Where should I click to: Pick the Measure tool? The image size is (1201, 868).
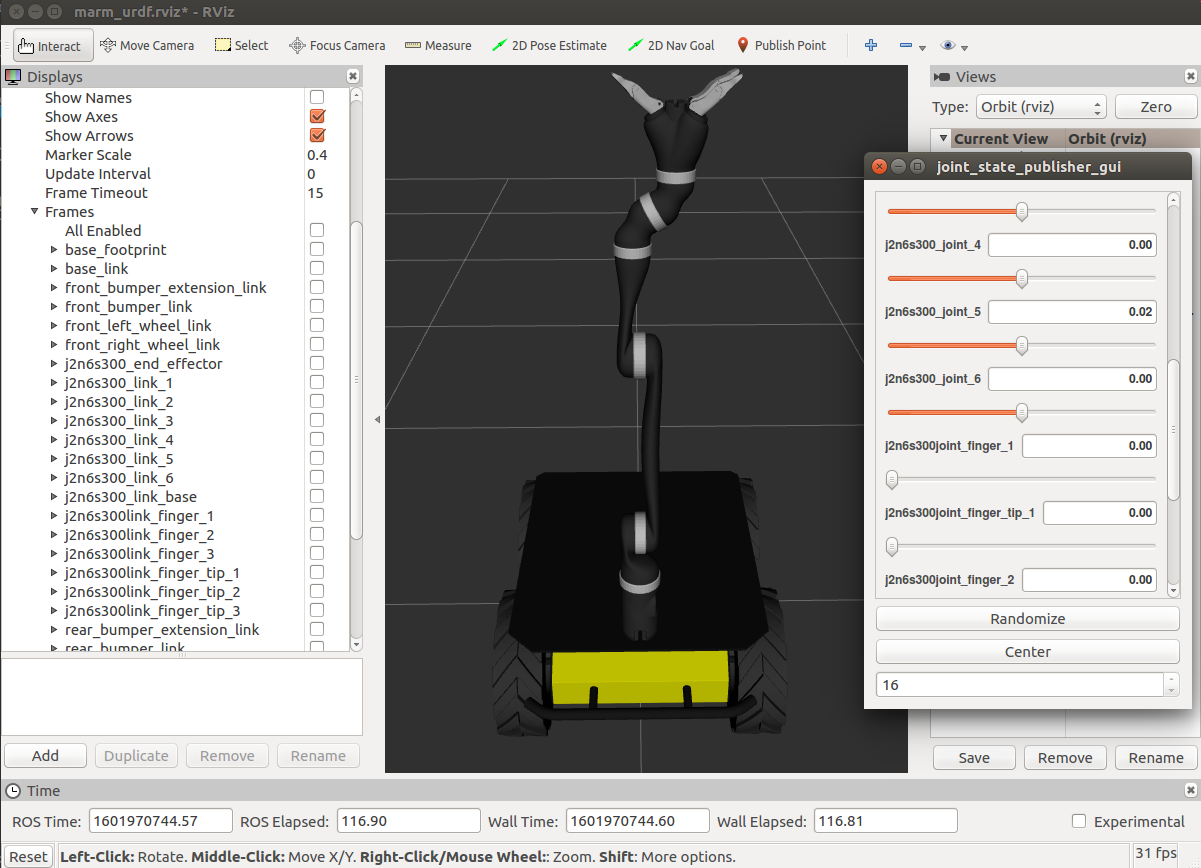pyautogui.click(x=438, y=45)
